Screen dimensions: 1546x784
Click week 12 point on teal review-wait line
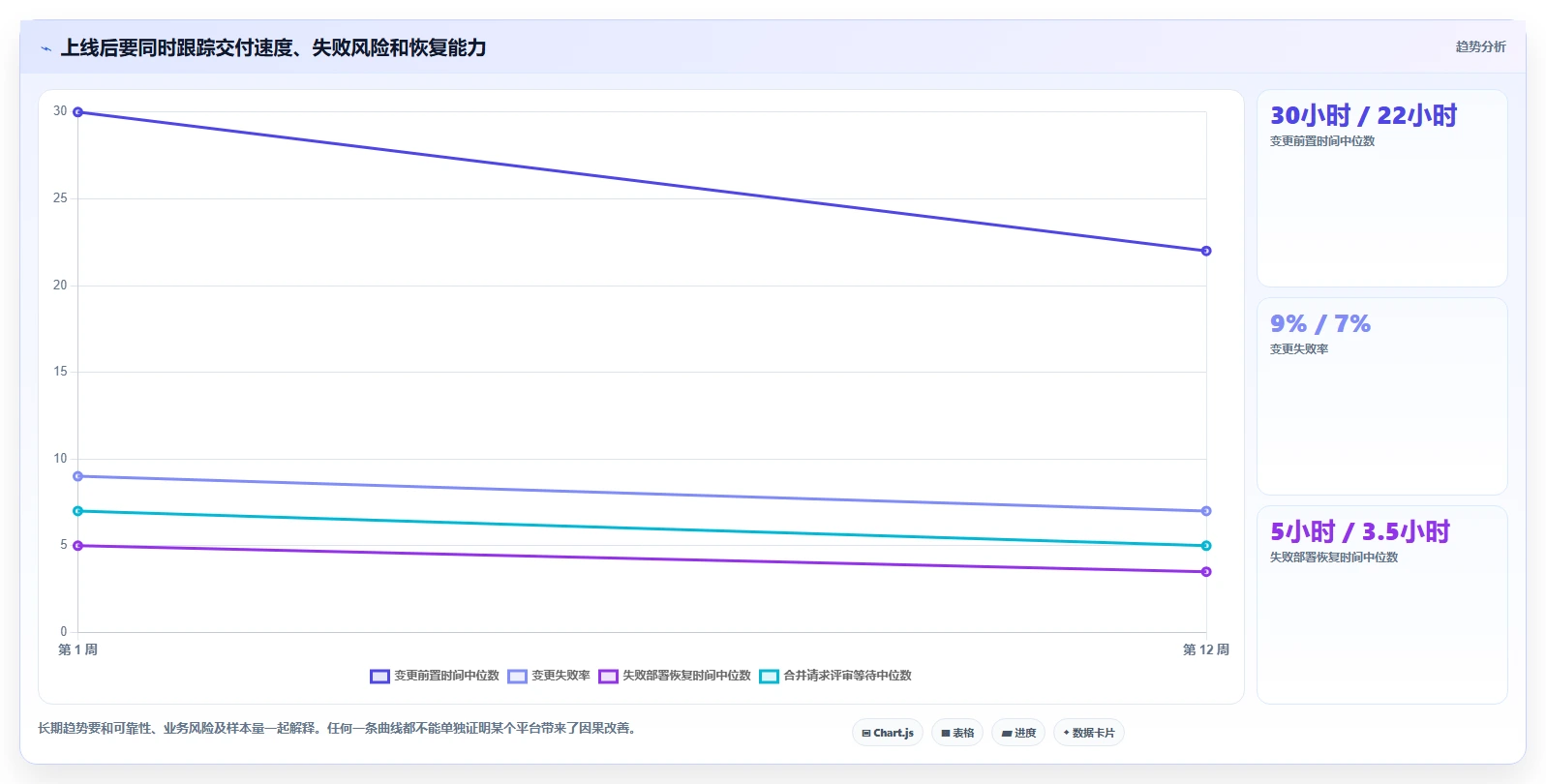click(1206, 546)
